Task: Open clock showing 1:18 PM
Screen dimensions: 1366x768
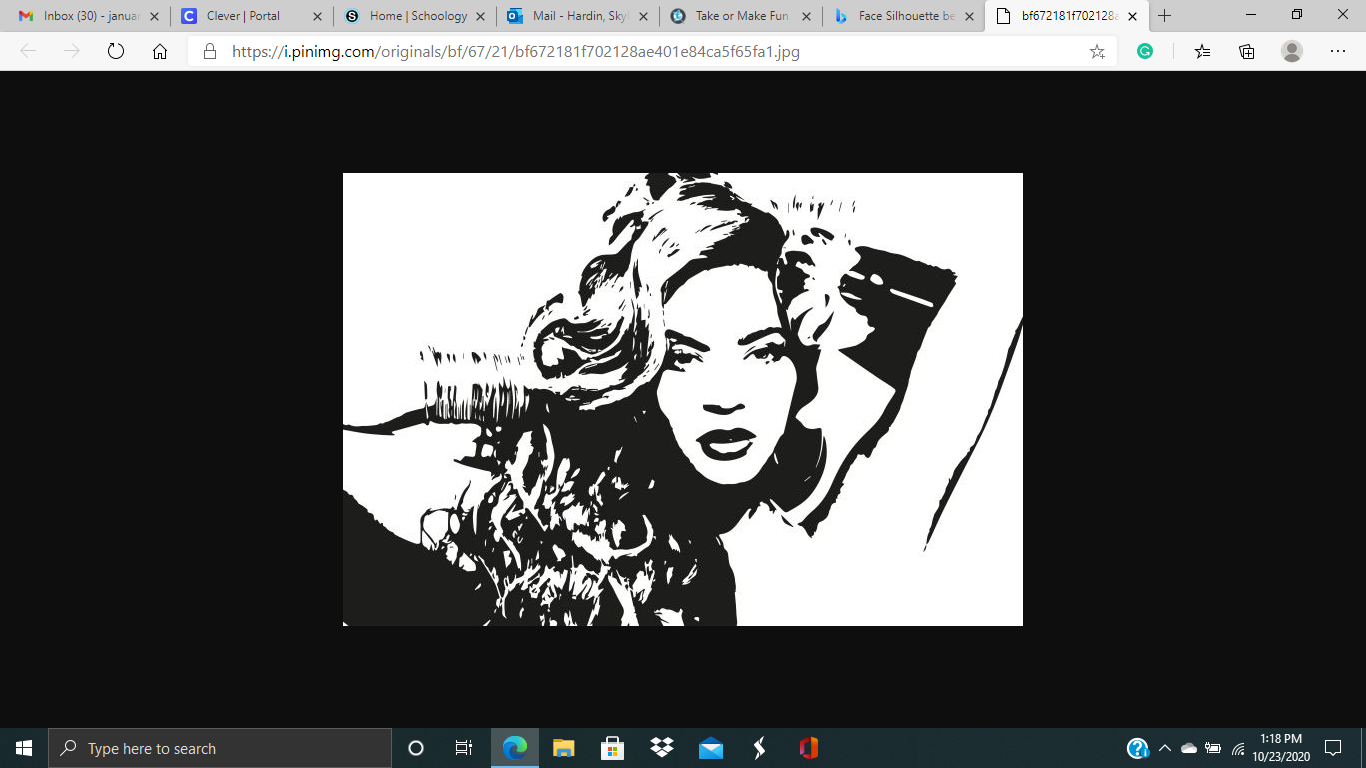Action: pos(1281,748)
